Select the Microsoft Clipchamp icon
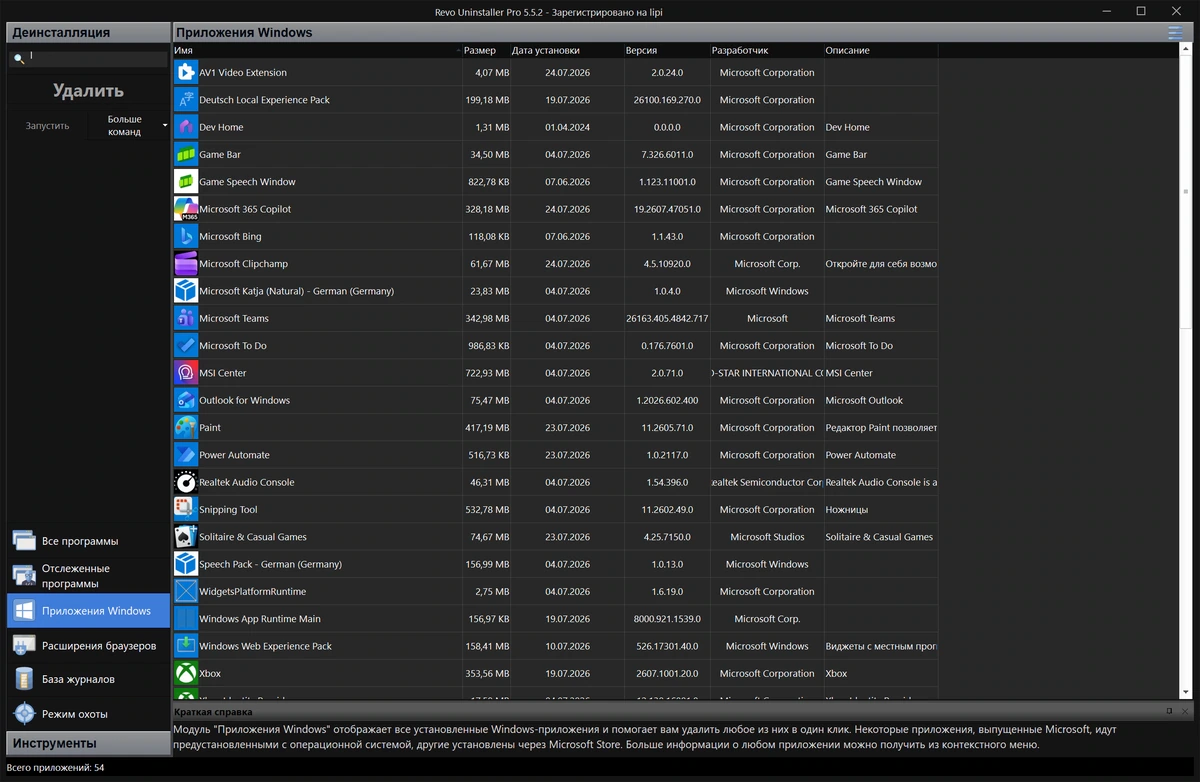 186,264
